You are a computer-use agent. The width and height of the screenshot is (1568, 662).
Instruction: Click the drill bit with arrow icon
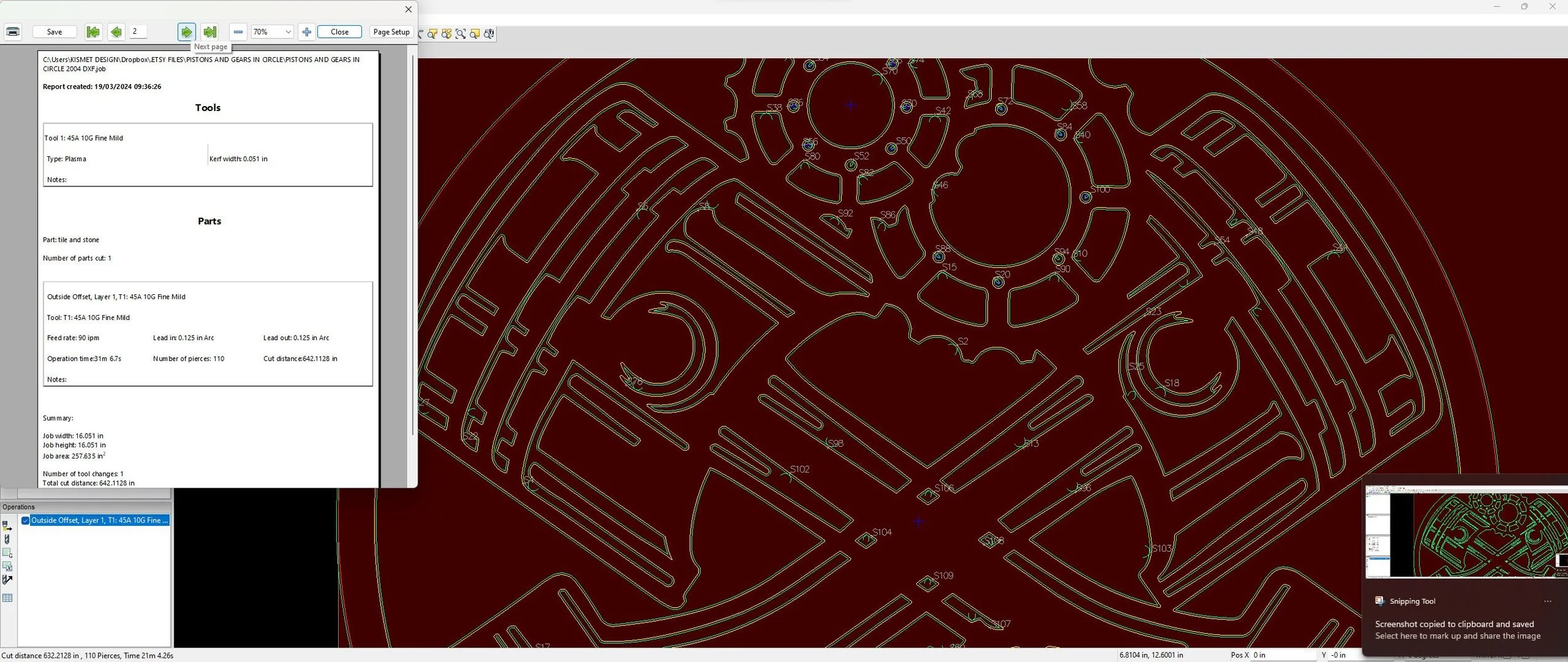(x=8, y=580)
